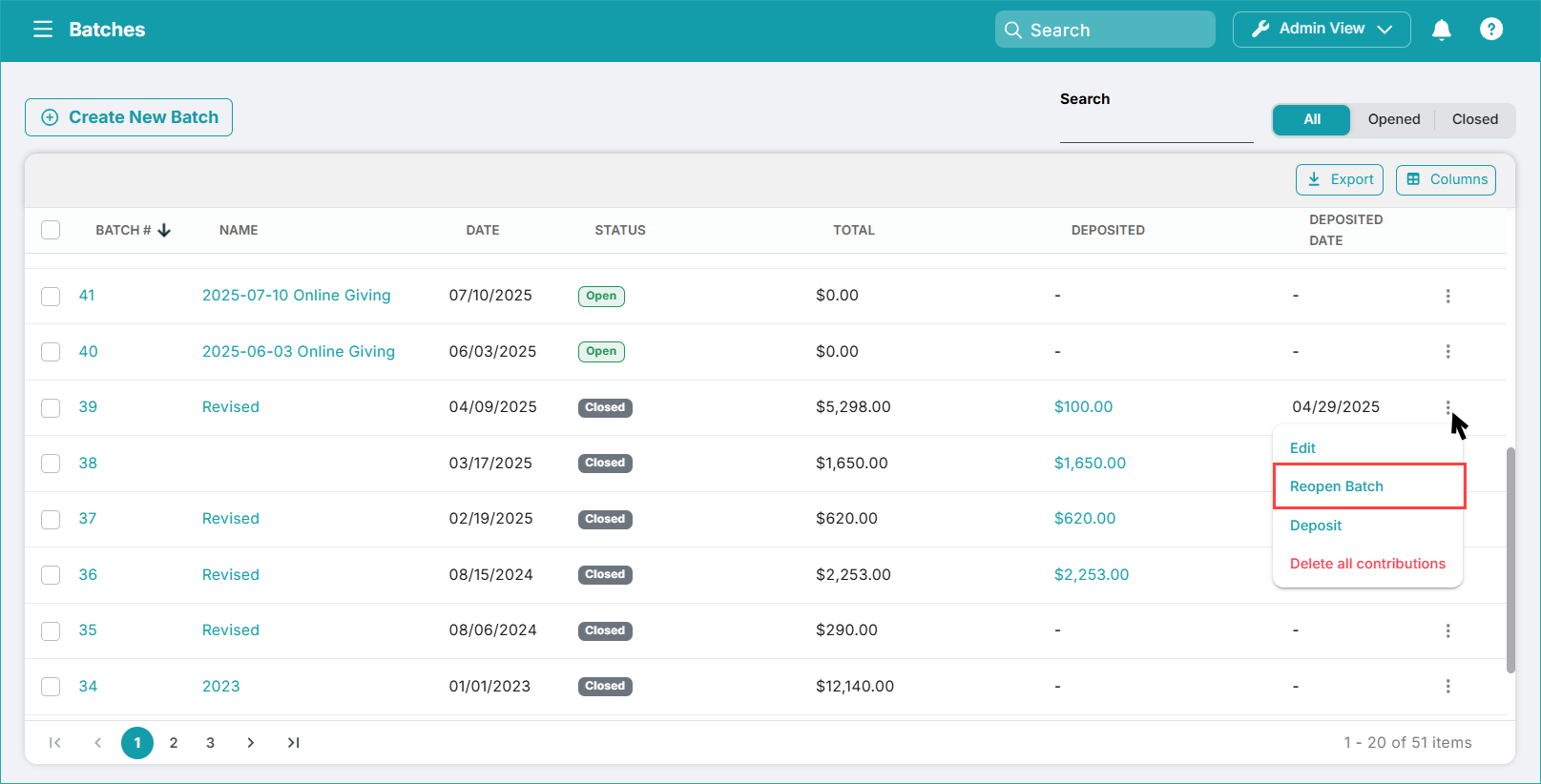Go to the first page of results

click(x=55, y=742)
